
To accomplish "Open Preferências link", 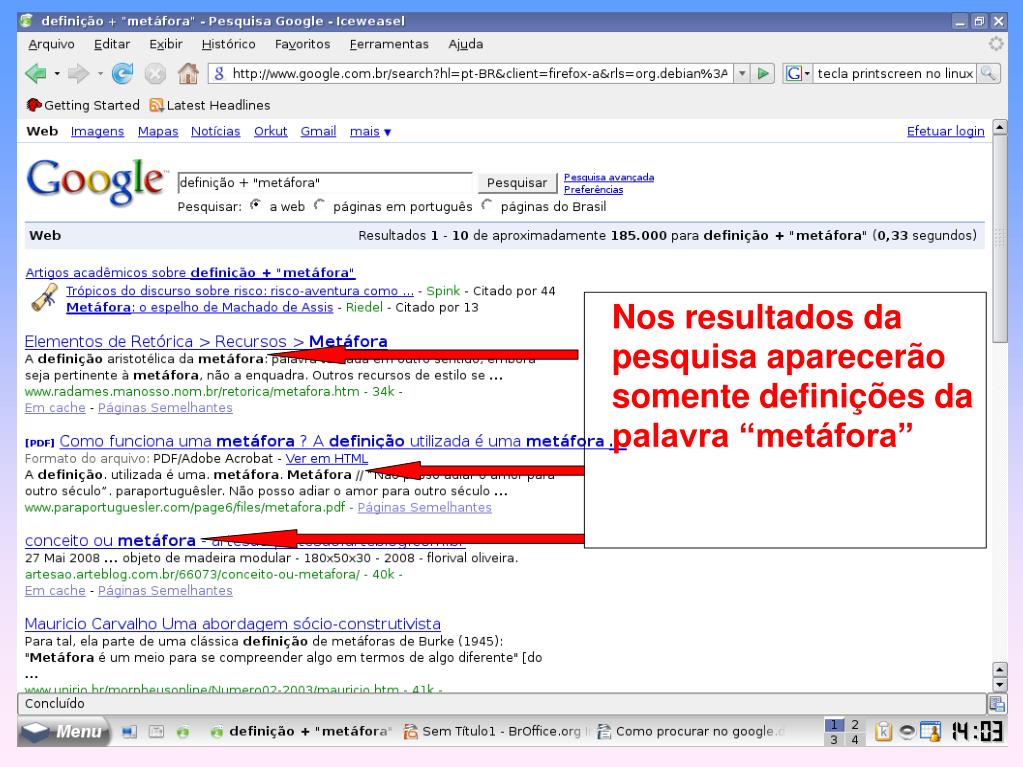I will click(x=593, y=190).
